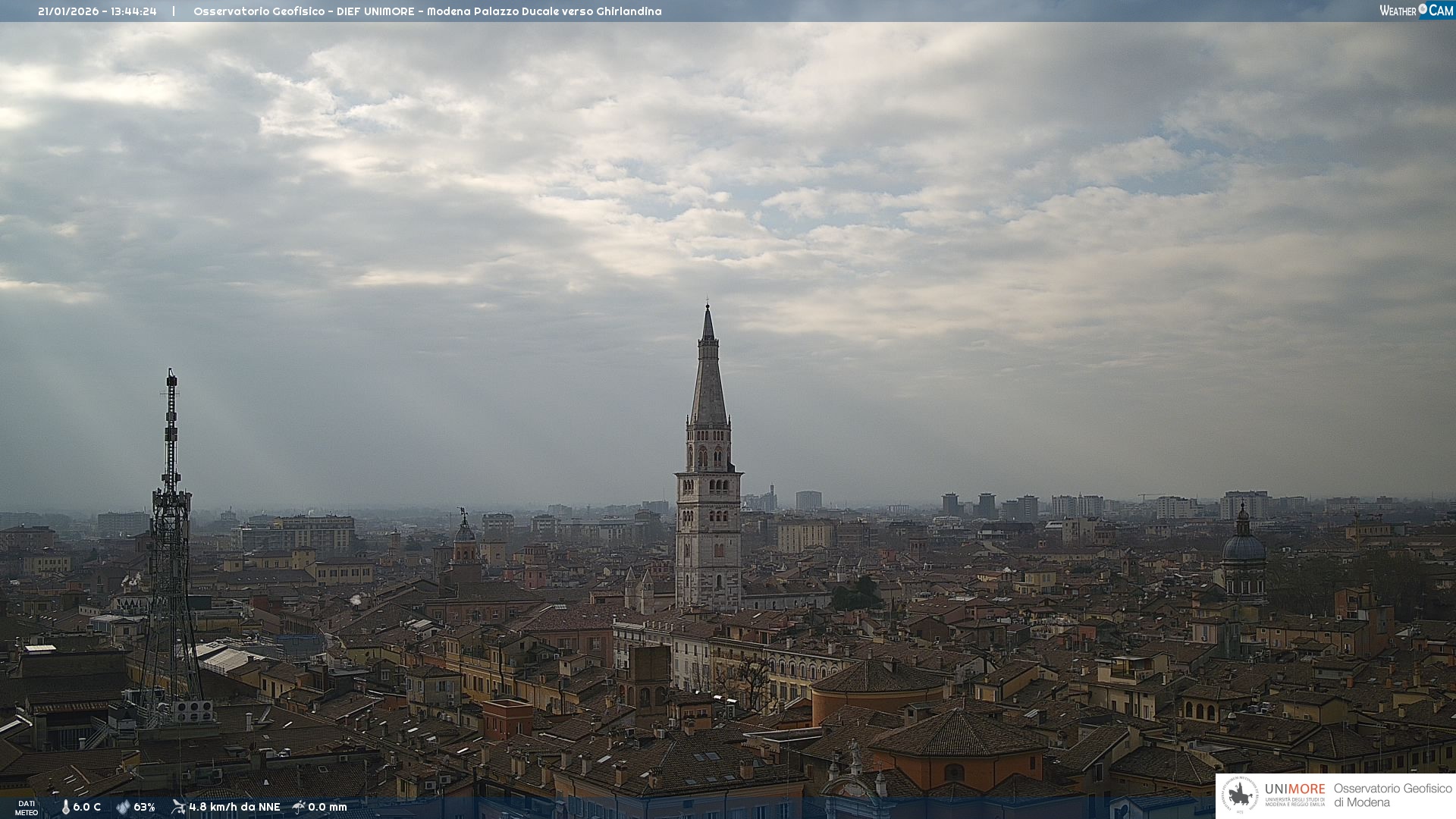1456x819 pixels.
Task: Click the 63% humidity value
Action: coord(144,807)
